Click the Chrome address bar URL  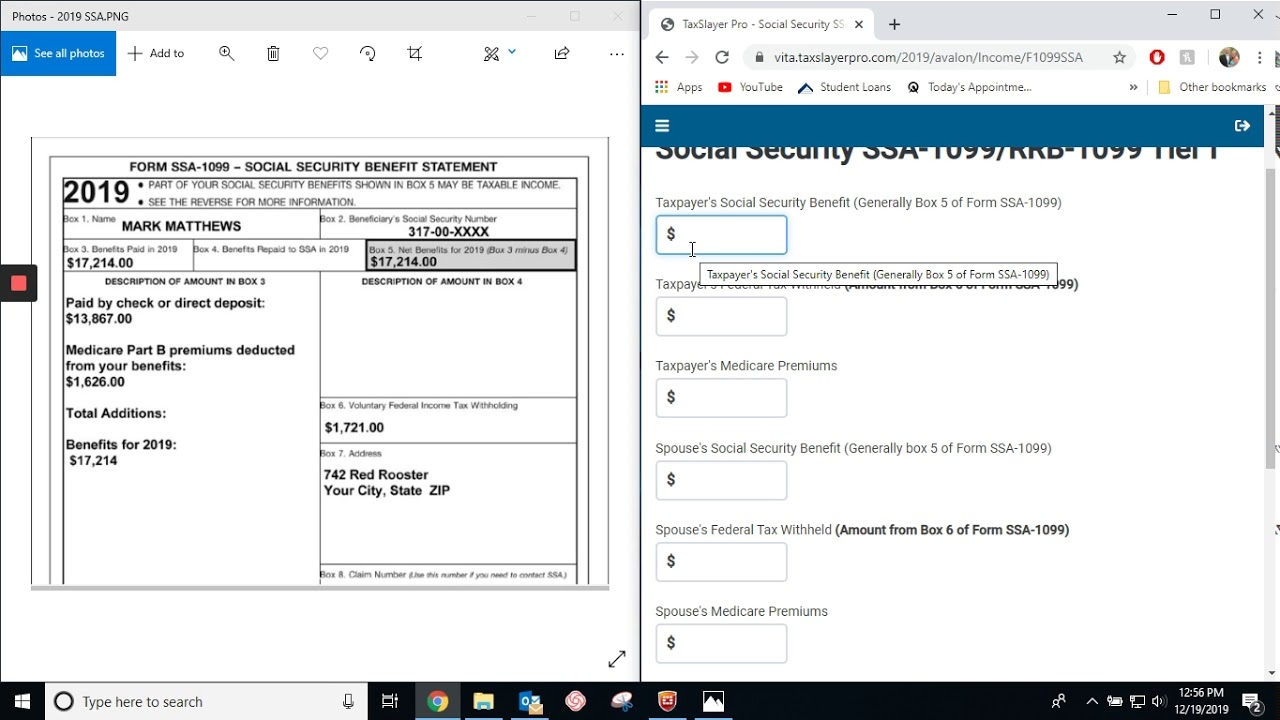928,57
